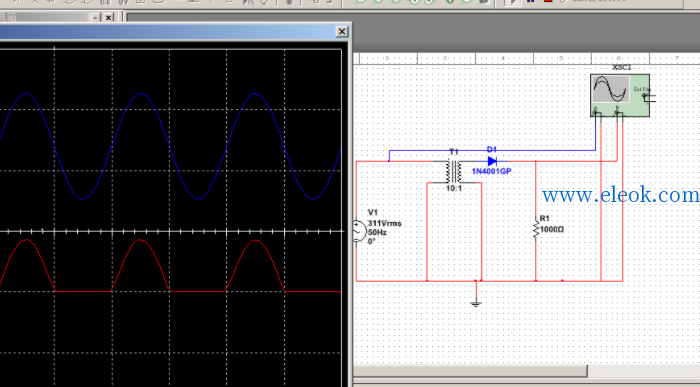
Task: Click the 1N4001GP diode model label
Action: 492,171
